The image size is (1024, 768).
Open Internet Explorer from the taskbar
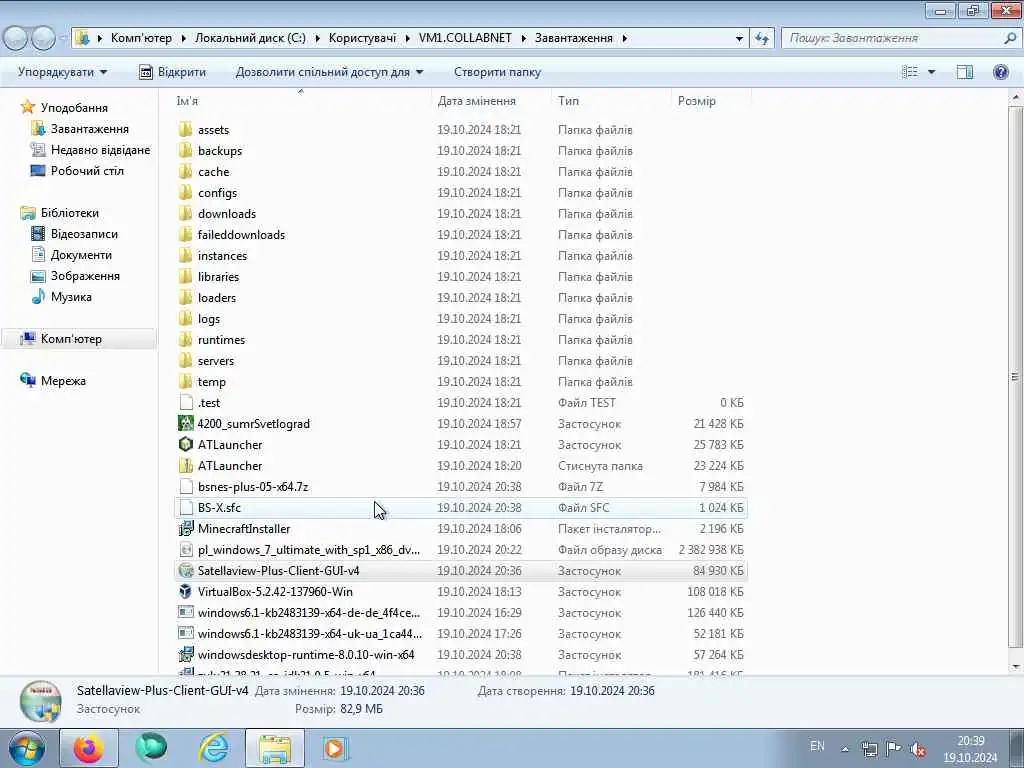214,748
